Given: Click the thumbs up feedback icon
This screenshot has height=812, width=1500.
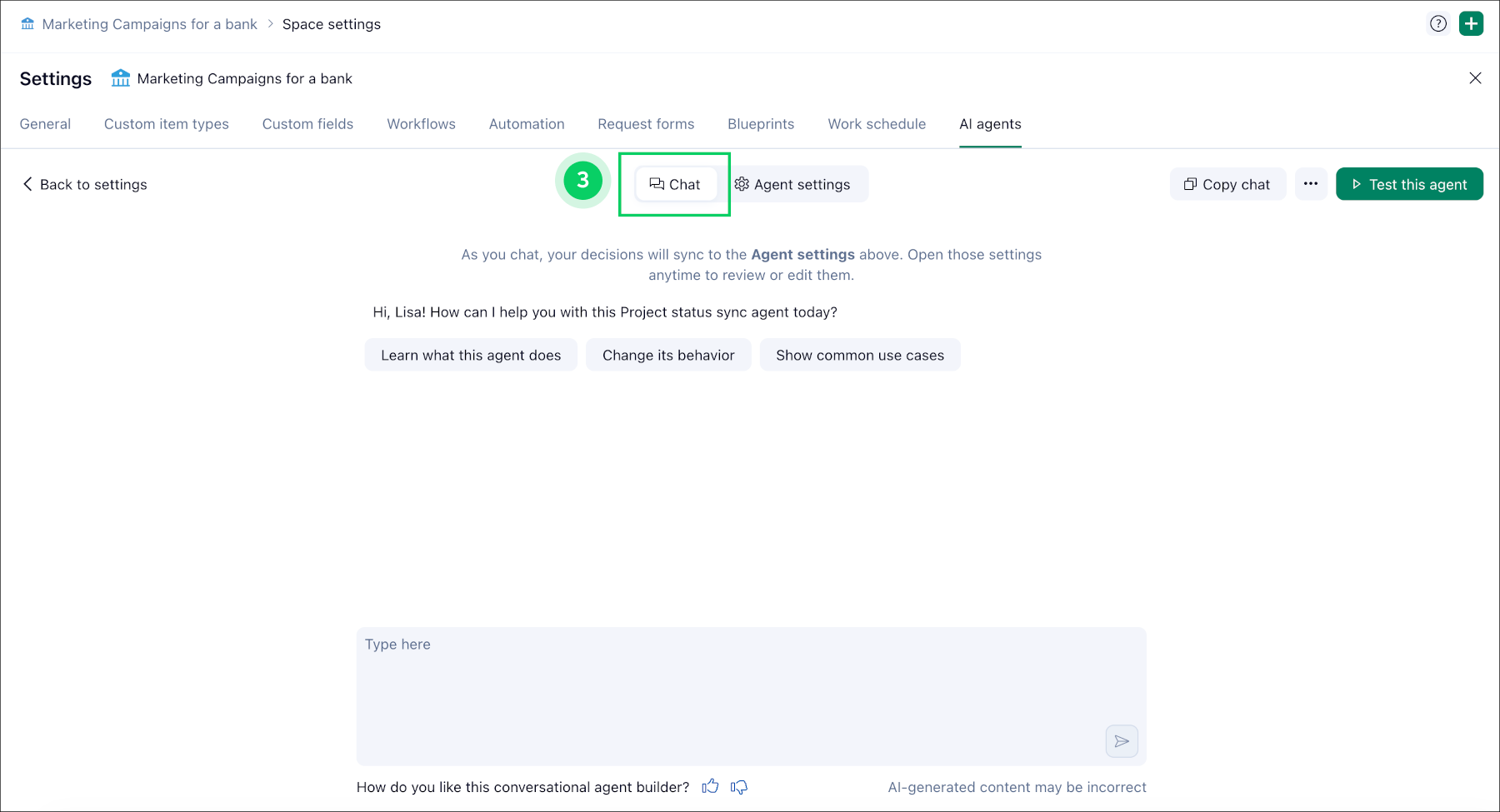Looking at the screenshot, I should [710, 787].
